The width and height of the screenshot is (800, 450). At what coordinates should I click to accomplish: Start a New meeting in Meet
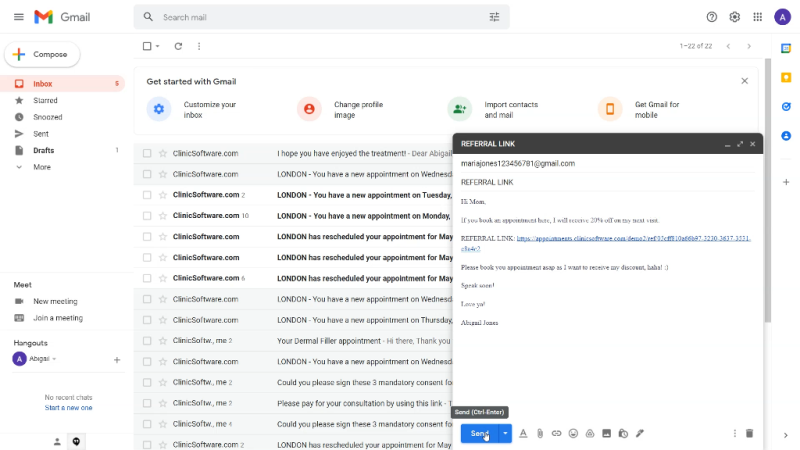55,301
